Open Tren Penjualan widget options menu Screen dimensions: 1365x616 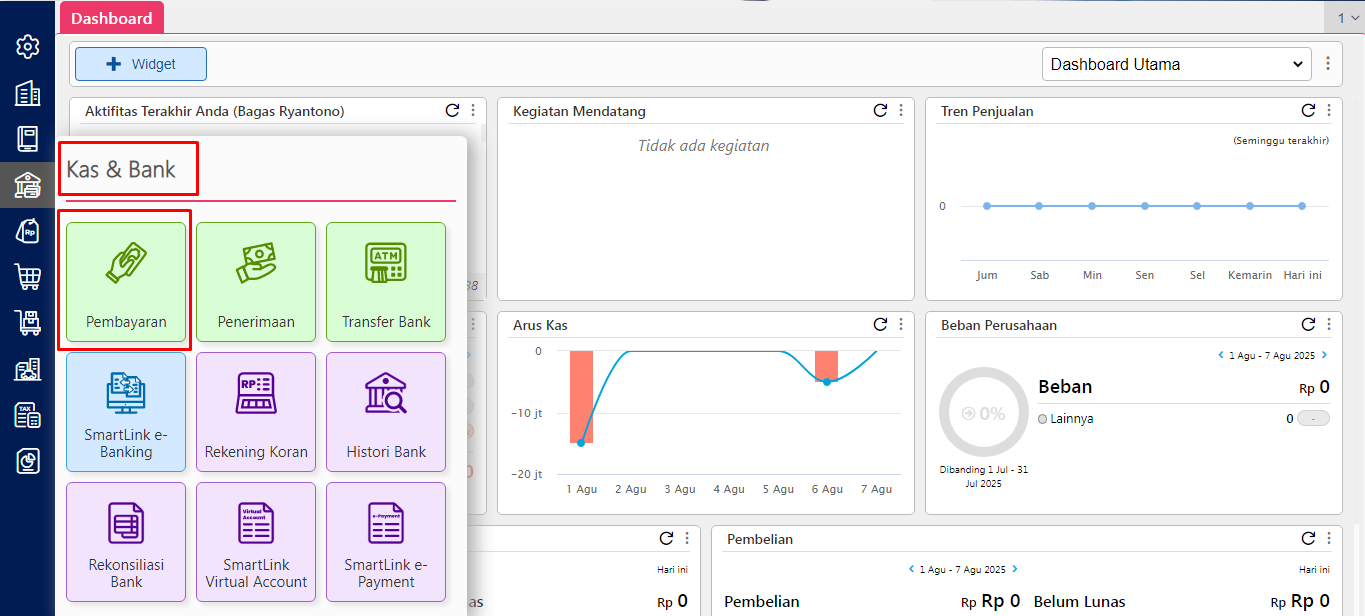point(1329,111)
